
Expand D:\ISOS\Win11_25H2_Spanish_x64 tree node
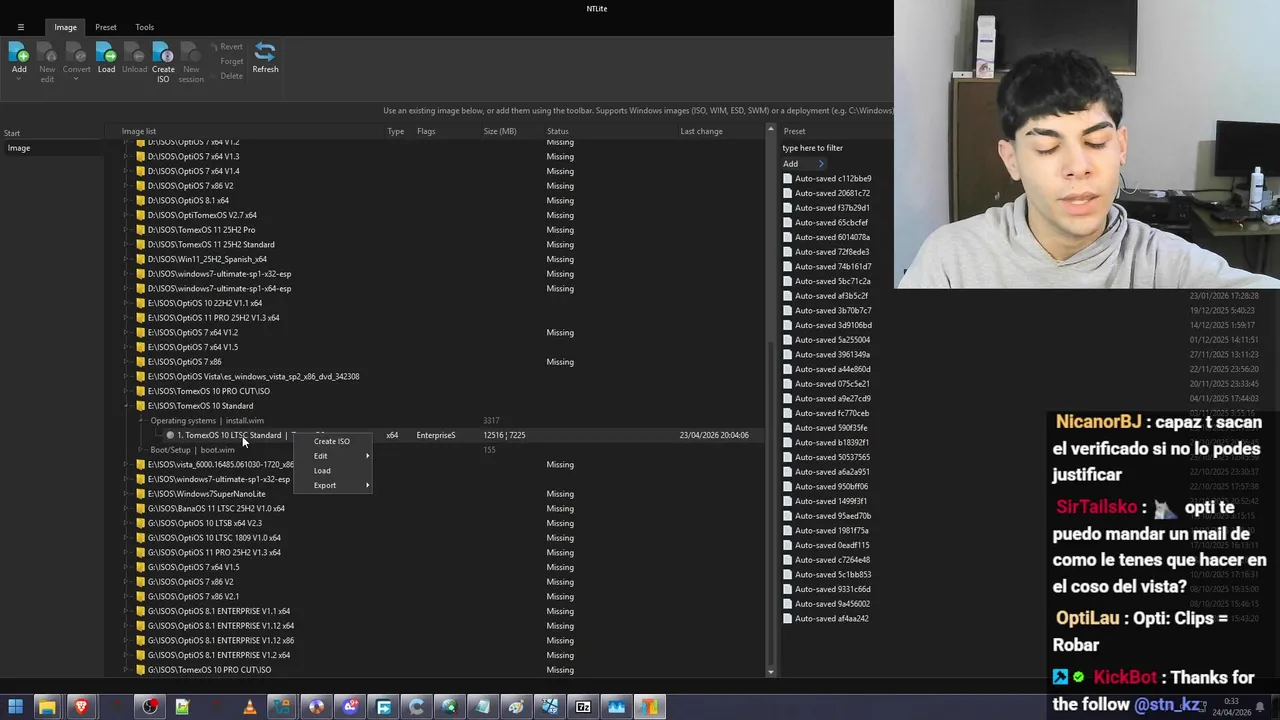point(126,259)
